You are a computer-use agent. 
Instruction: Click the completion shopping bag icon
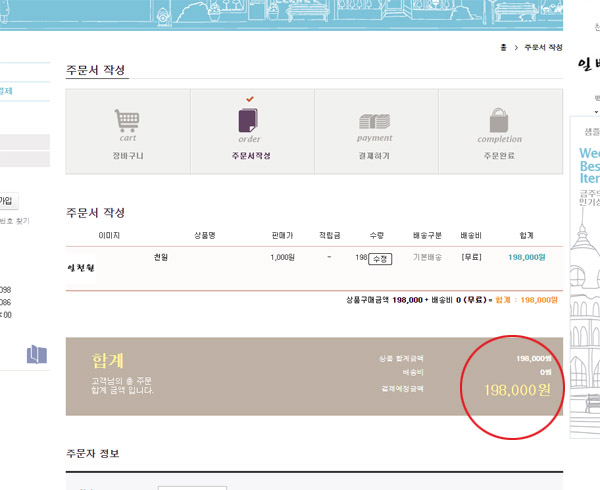(x=499, y=120)
